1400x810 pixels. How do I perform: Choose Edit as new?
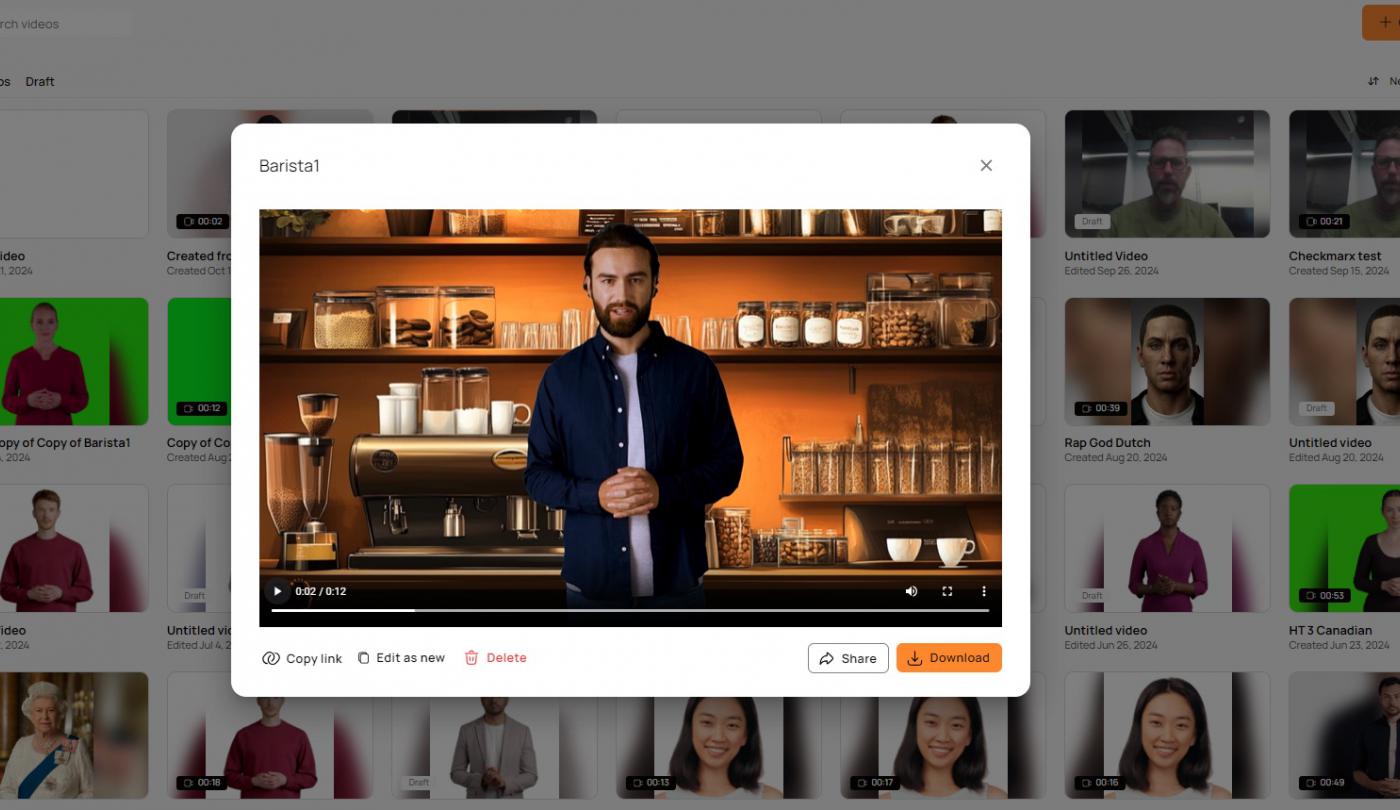pos(401,658)
